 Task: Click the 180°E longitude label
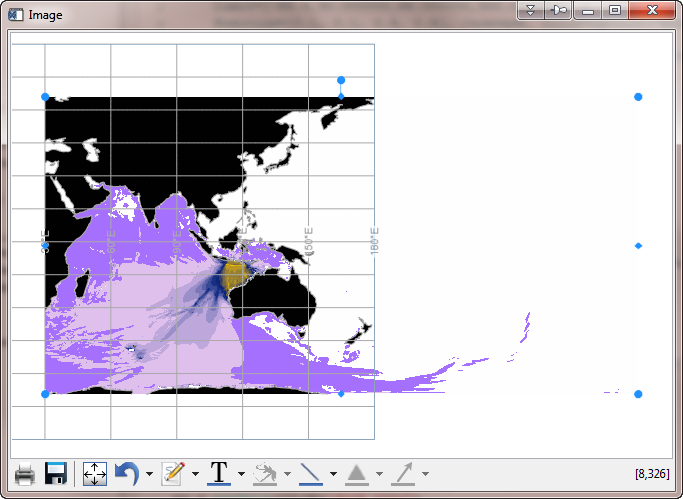[374, 241]
